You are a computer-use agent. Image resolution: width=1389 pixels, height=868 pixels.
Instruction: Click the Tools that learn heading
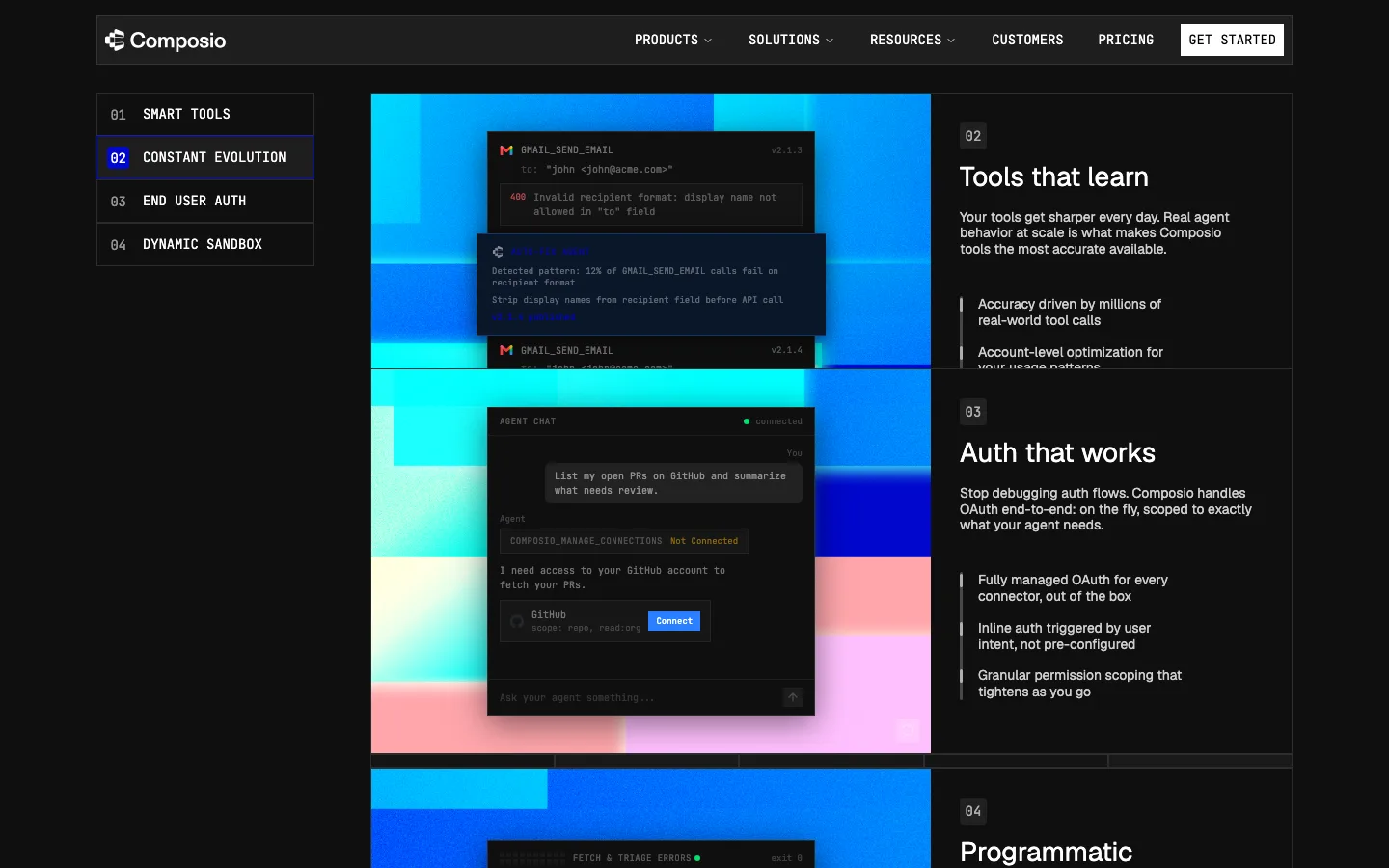point(1053,177)
